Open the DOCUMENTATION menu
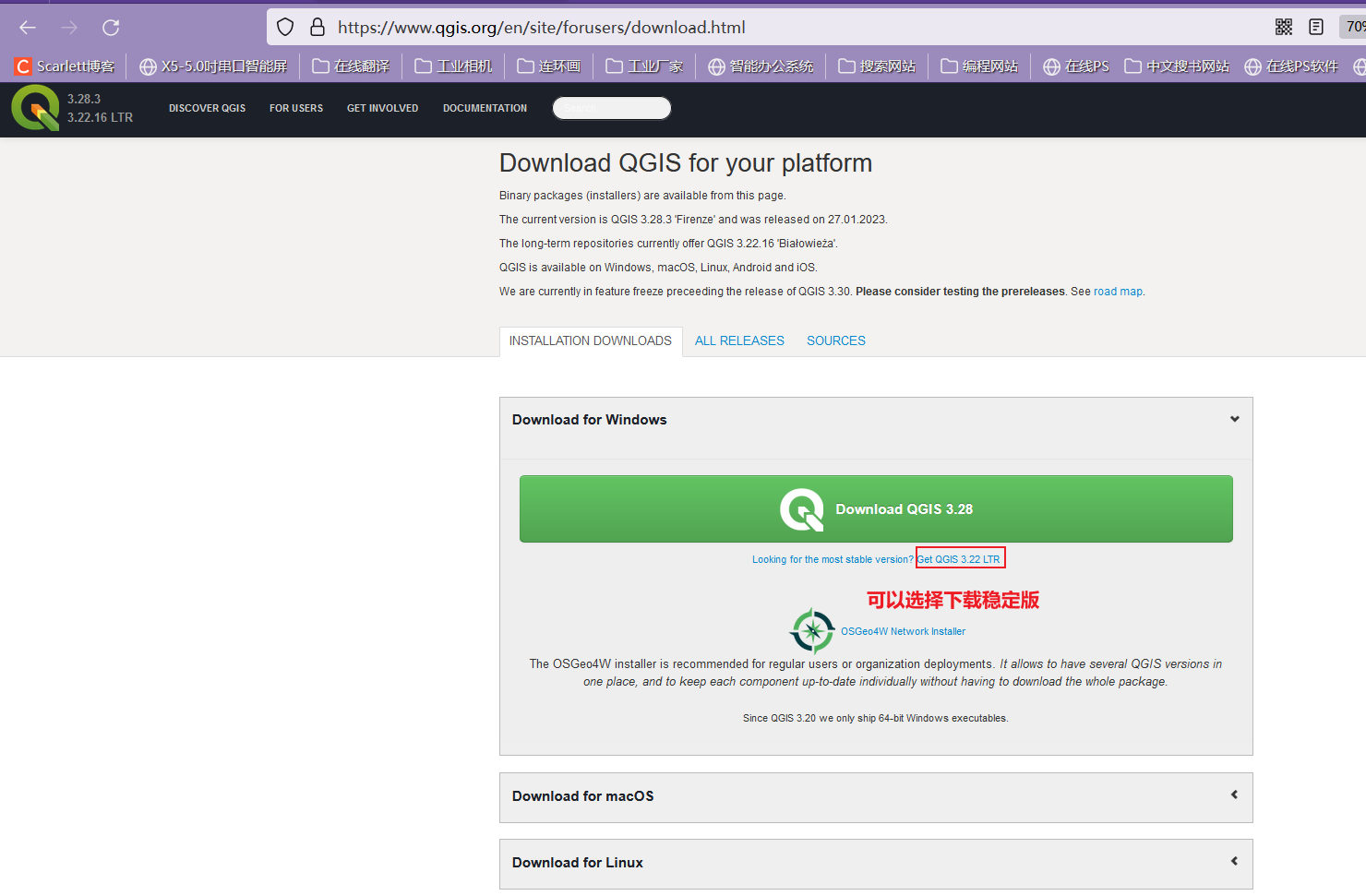 (x=485, y=108)
